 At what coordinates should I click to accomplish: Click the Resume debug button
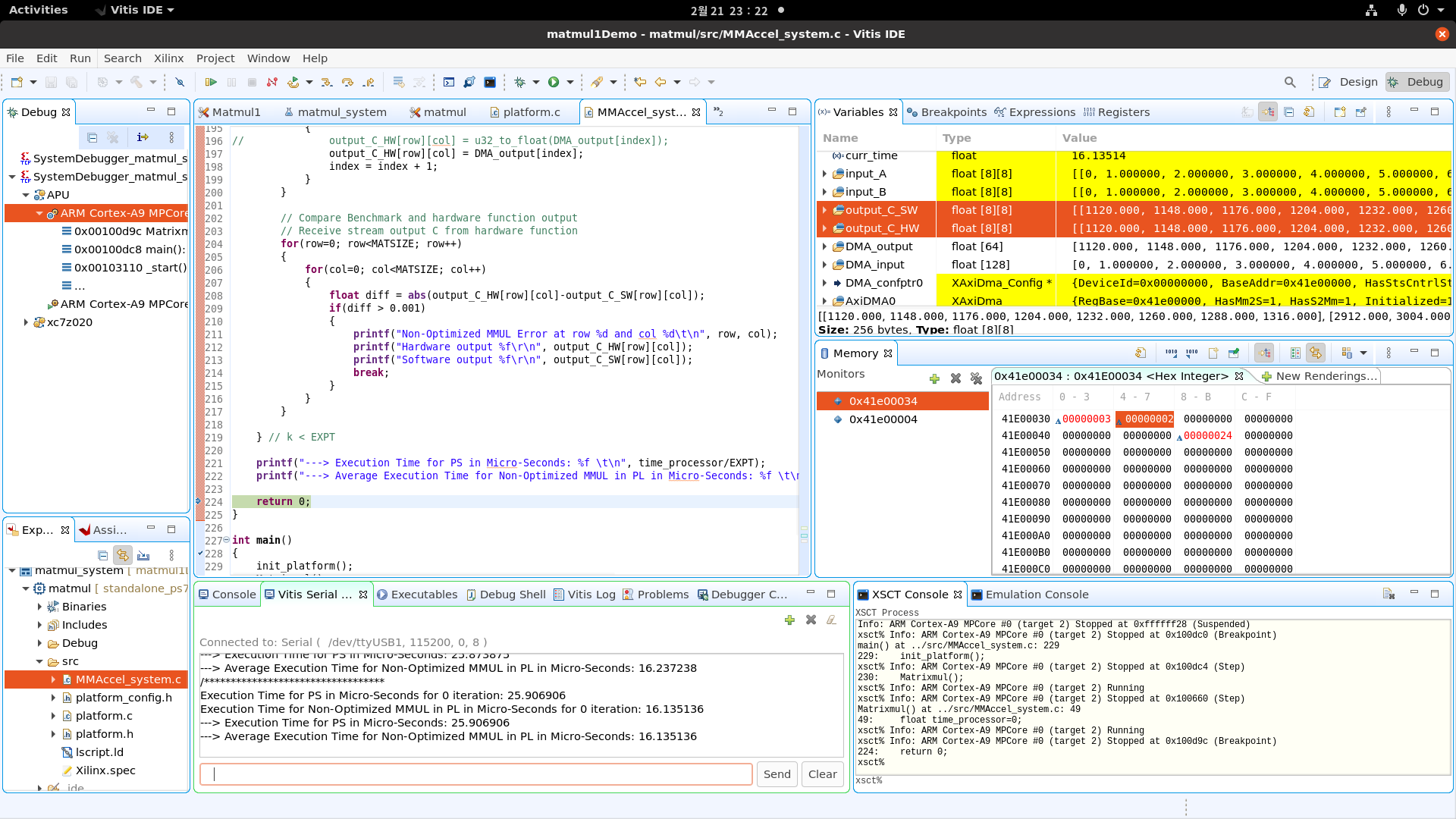pos(211,82)
